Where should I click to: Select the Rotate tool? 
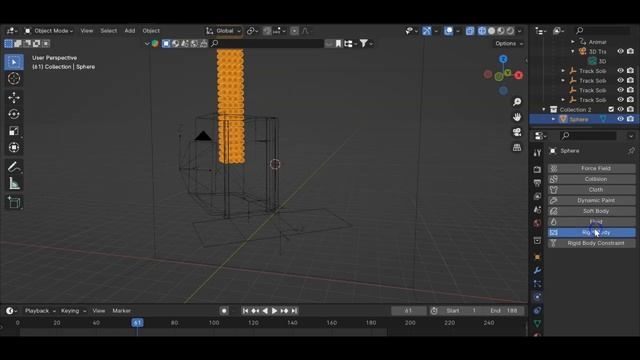click(x=14, y=114)
